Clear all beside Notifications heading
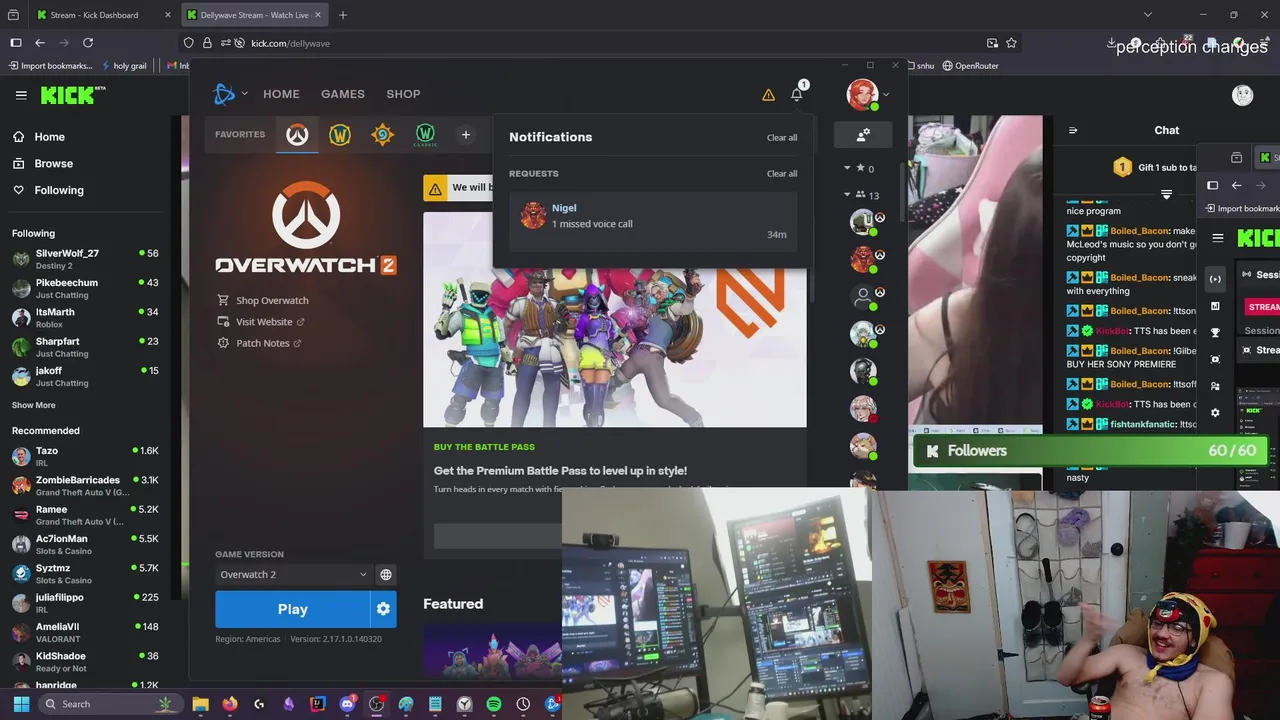 click(x=782, y=138)
